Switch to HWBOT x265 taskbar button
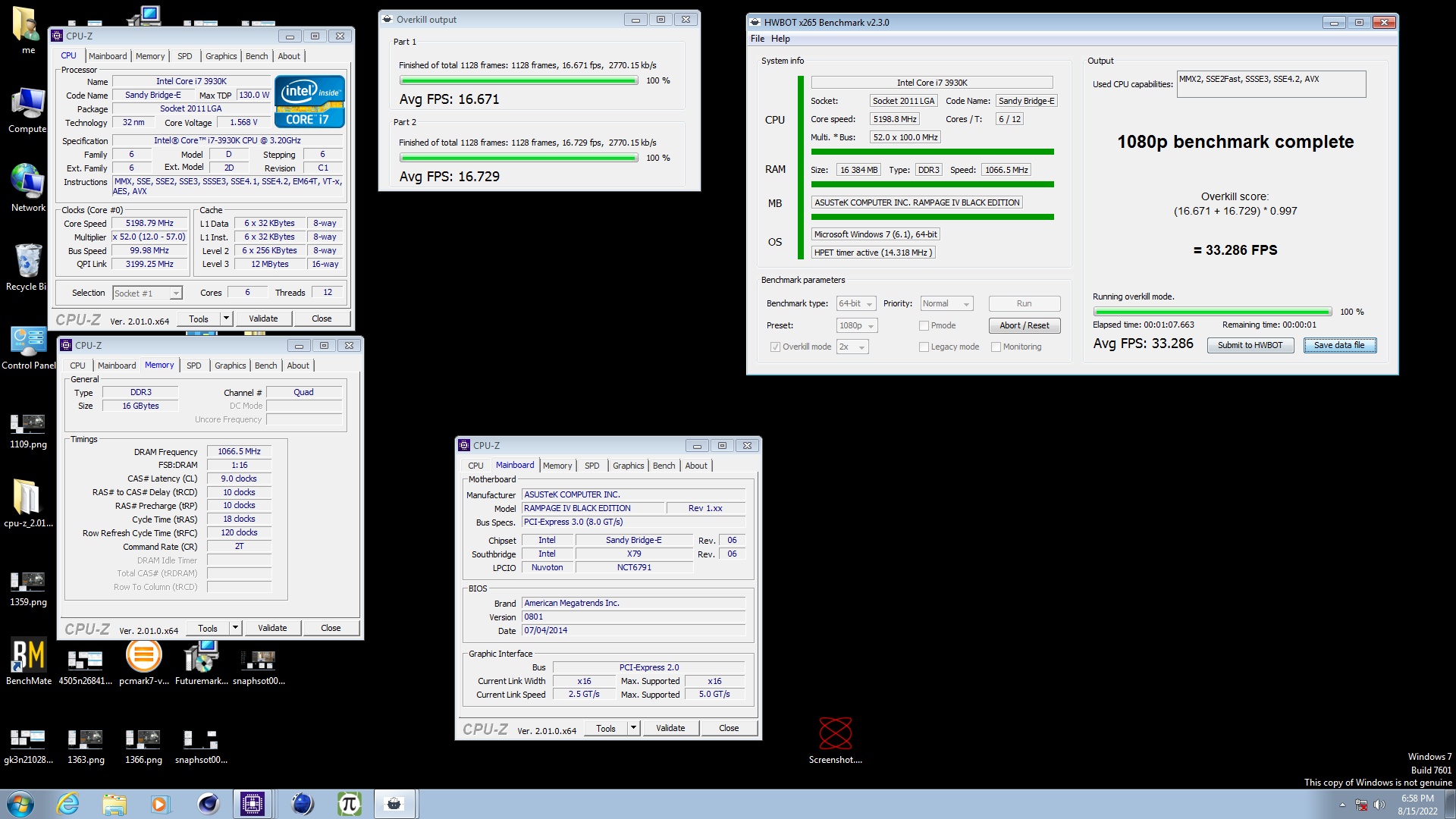The width and height of the screenshot is (1456, 819). [394, 804]
